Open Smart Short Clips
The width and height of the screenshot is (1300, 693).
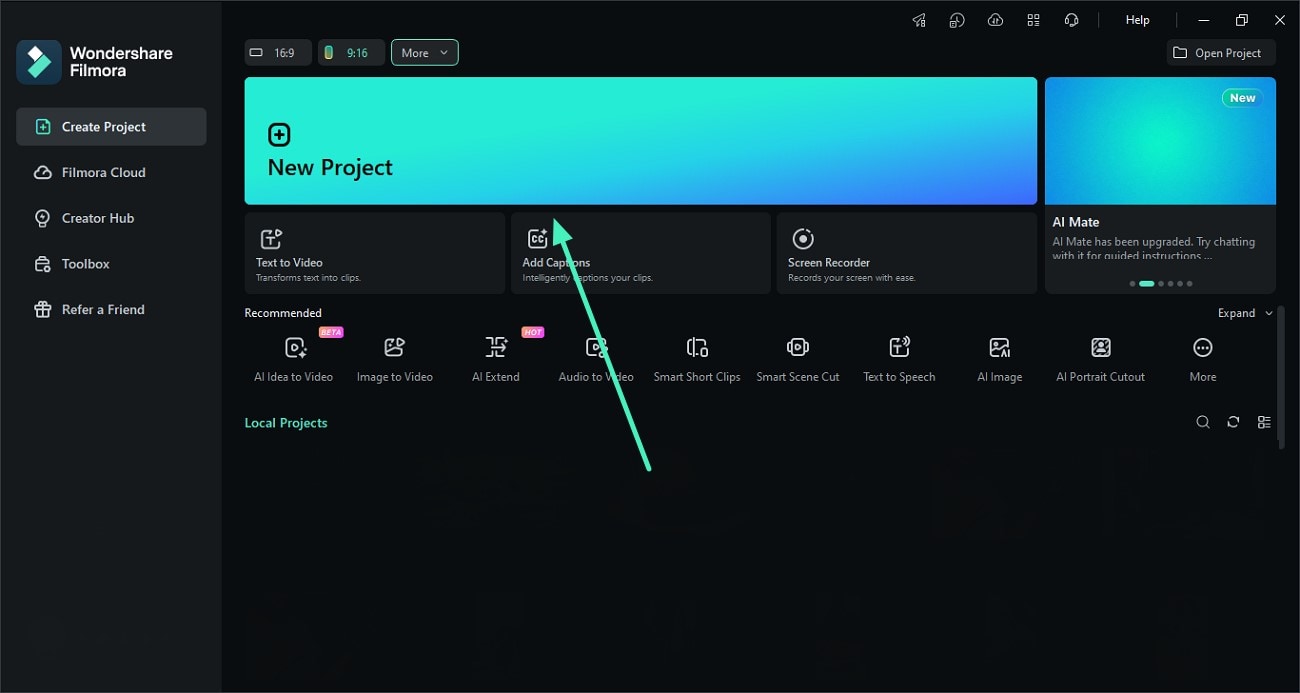pyautogui.click(x=697, y=358)
